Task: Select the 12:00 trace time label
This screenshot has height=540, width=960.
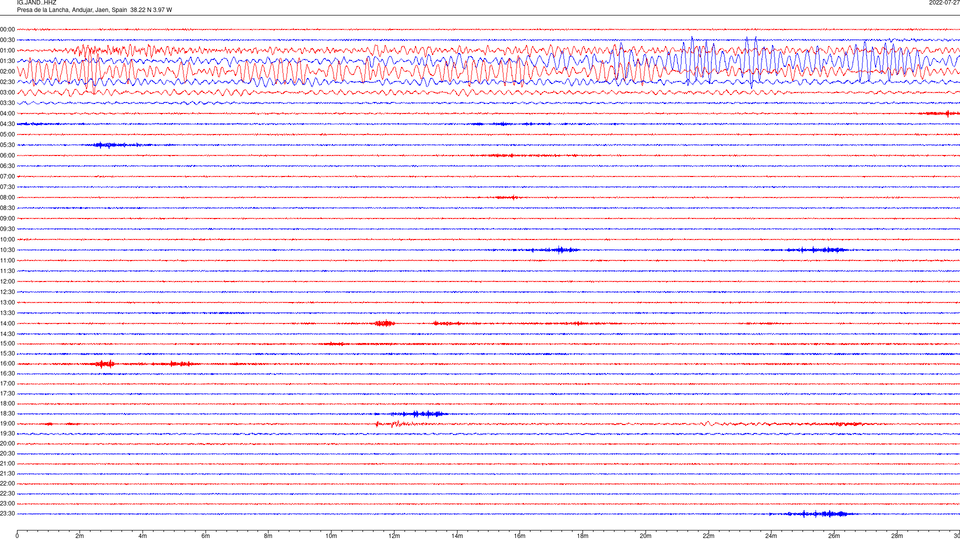Action: point(7,282)
